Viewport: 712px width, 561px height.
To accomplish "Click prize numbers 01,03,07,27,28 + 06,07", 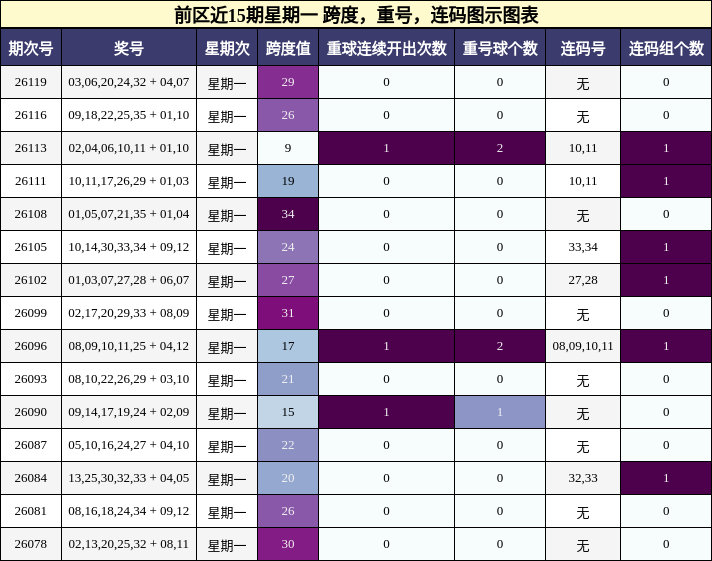I will pyautogui.click(x=129, y=280).
